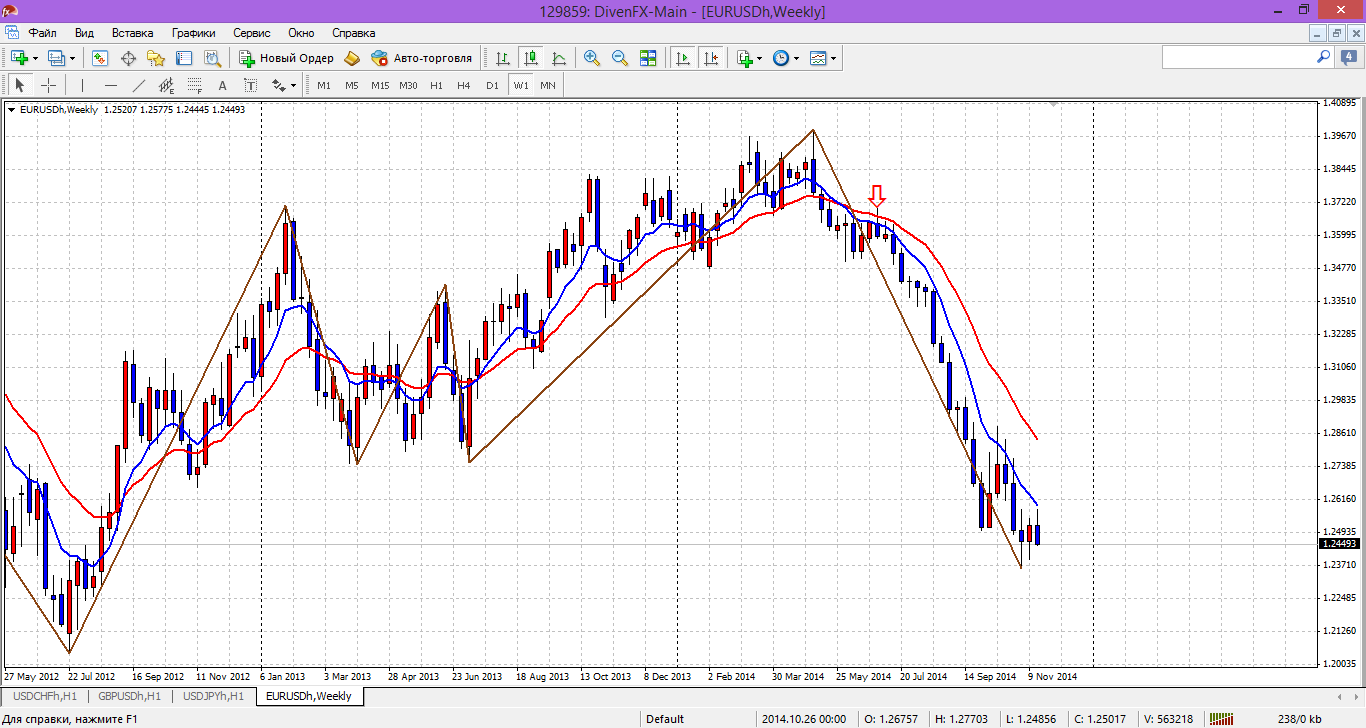This screenshot has width=1366, height=728.
Task: Open the Tile Windows layout icon
Action: tap(648, 58)
